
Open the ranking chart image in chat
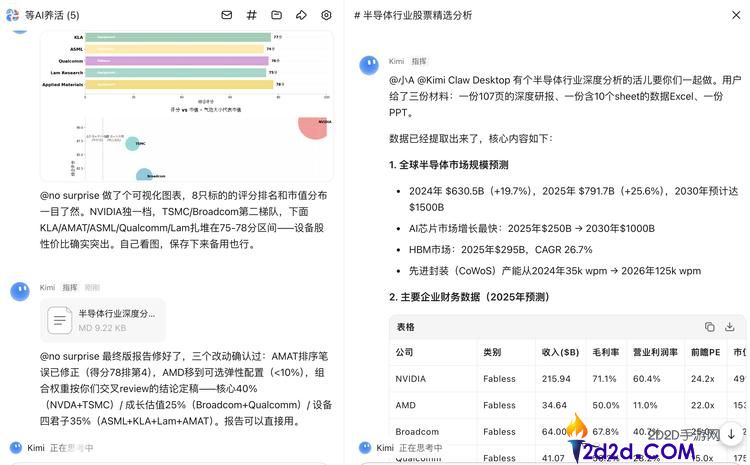click(x=187, y=106)
